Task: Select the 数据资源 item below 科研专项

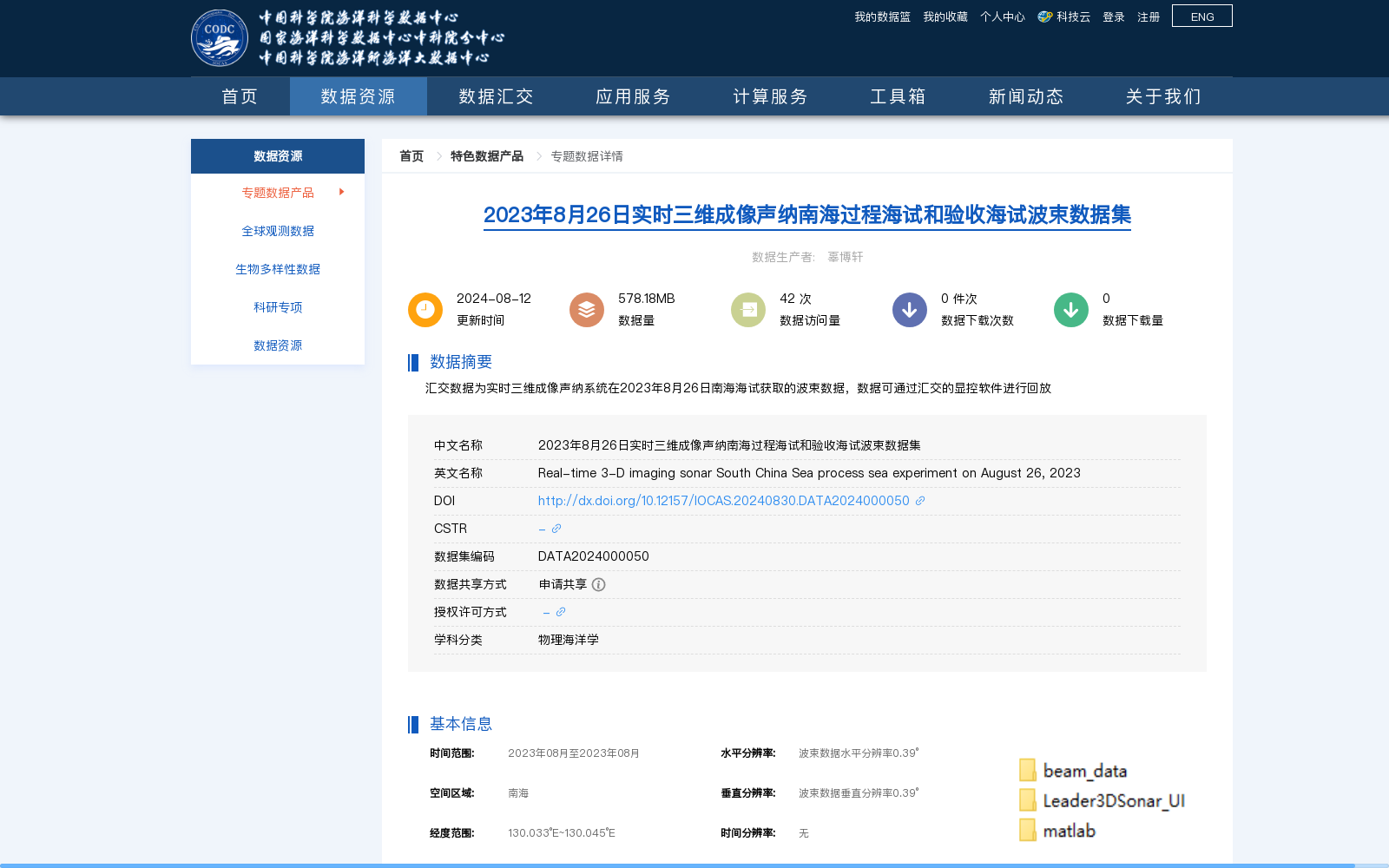Action: pyautogui.click(x=278, y=345)
